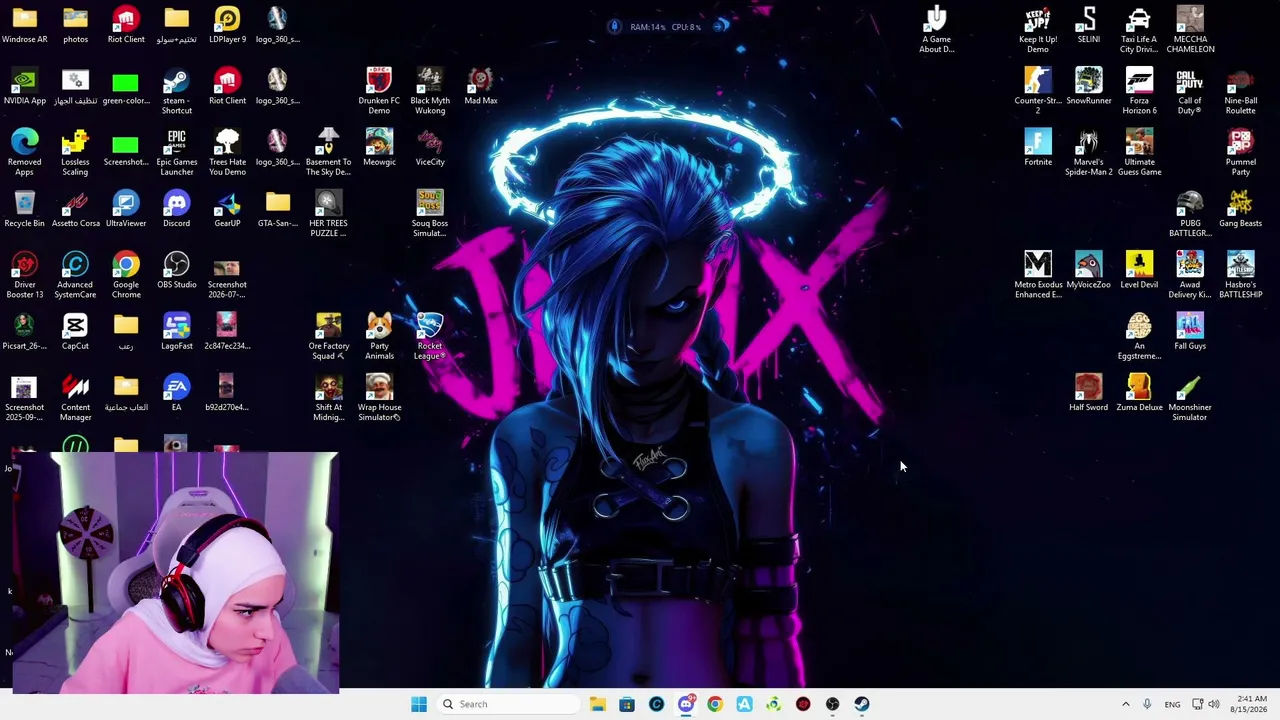Open Counter-Strike 2
1280x720 pixels.
coord(1038,92)
